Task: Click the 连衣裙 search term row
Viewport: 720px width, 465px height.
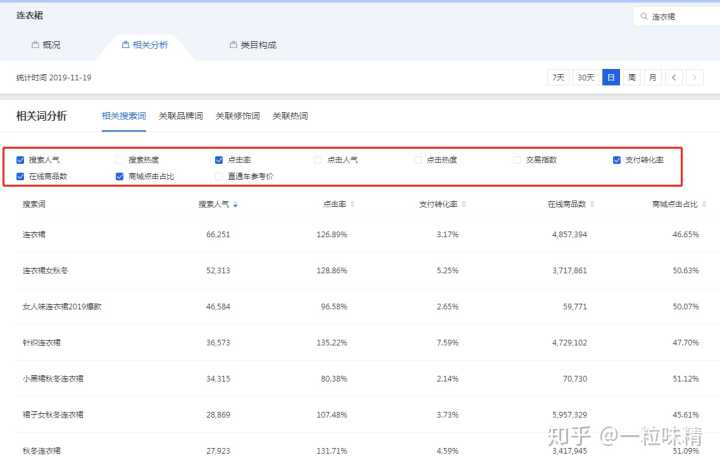Action: click(34, 235)
